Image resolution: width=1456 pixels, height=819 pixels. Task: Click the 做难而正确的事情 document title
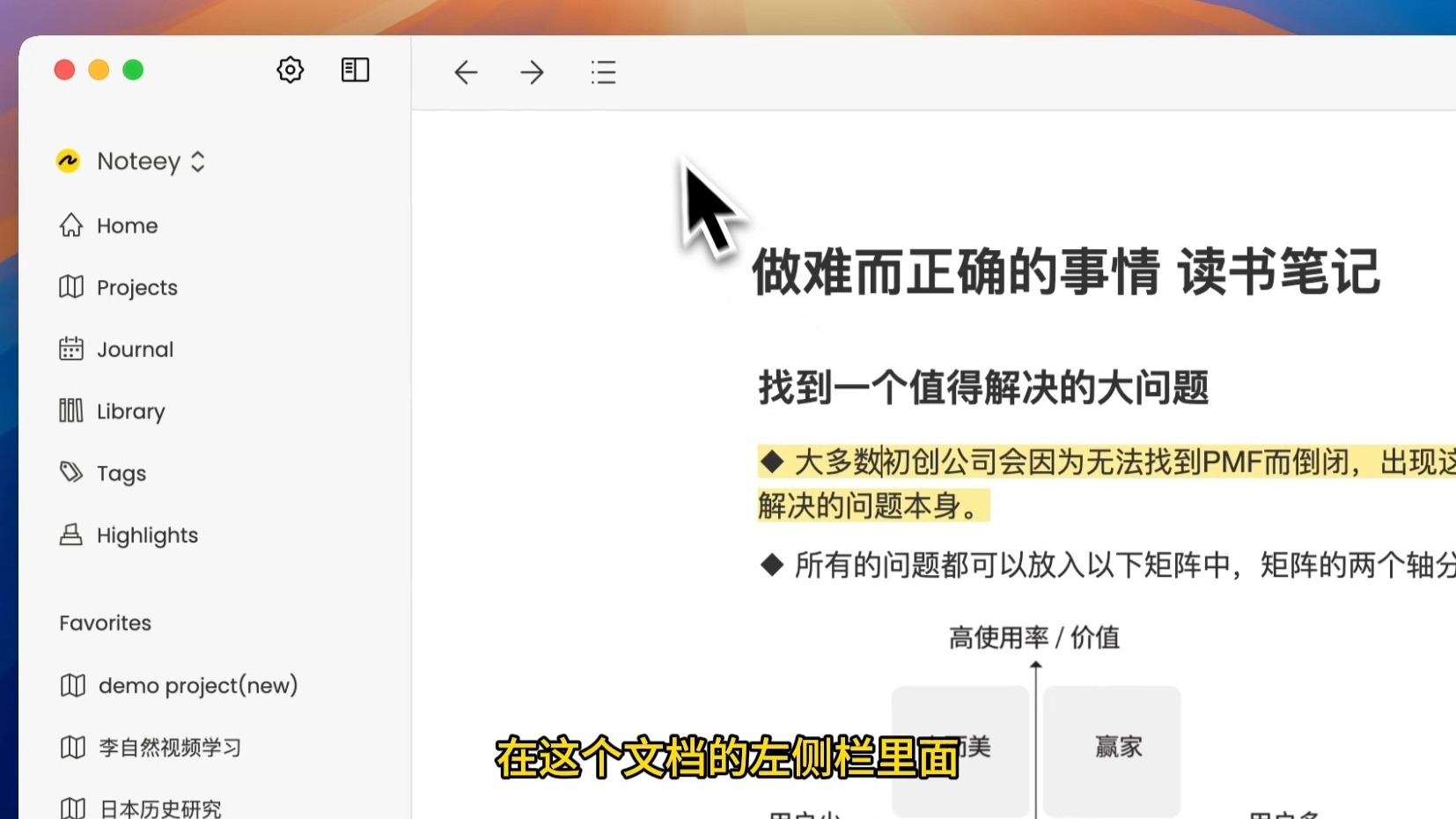click(x=1066, y=273)
